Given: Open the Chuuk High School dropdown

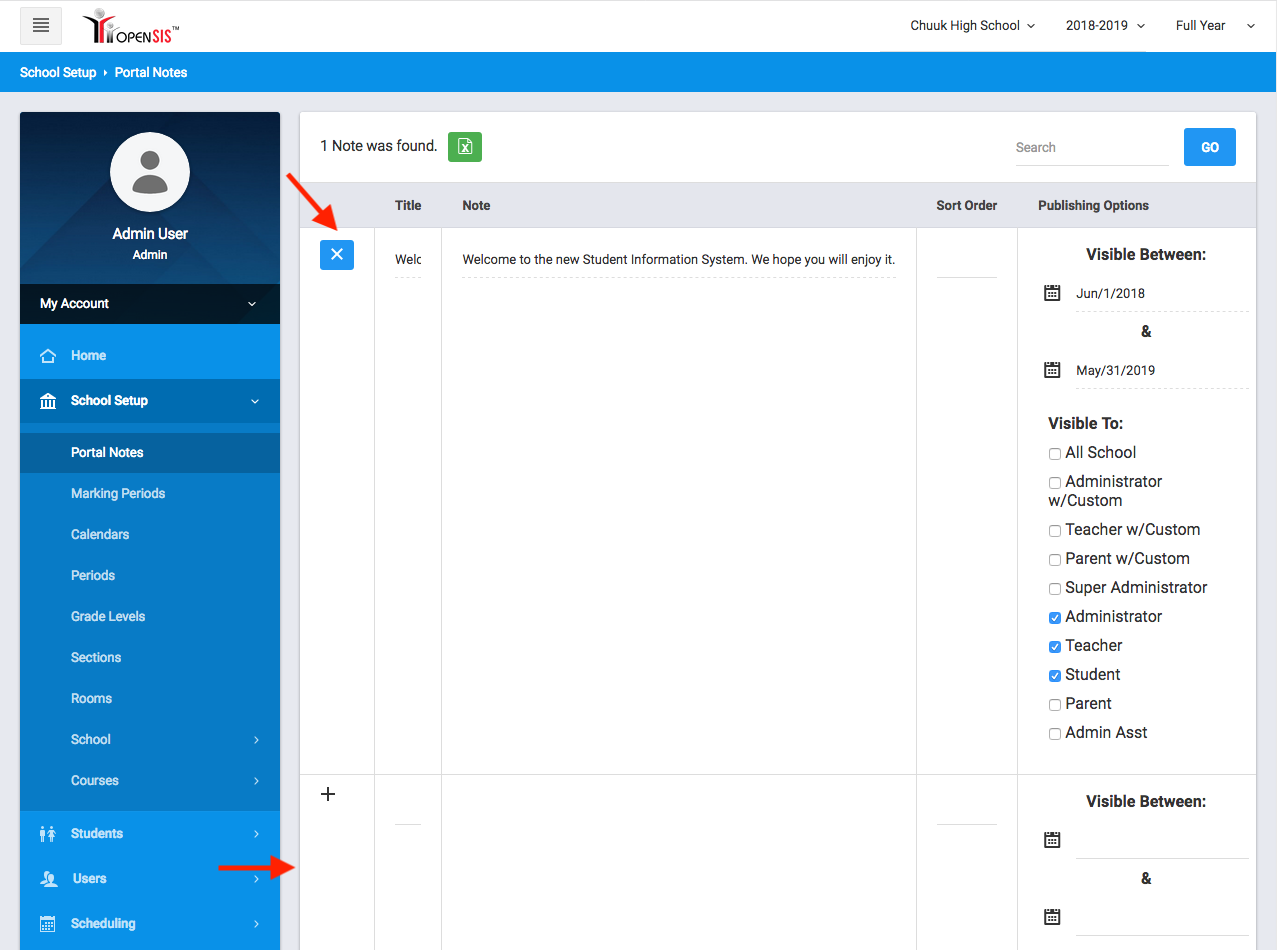Looking at the screenshot, I should coord(972,26).
